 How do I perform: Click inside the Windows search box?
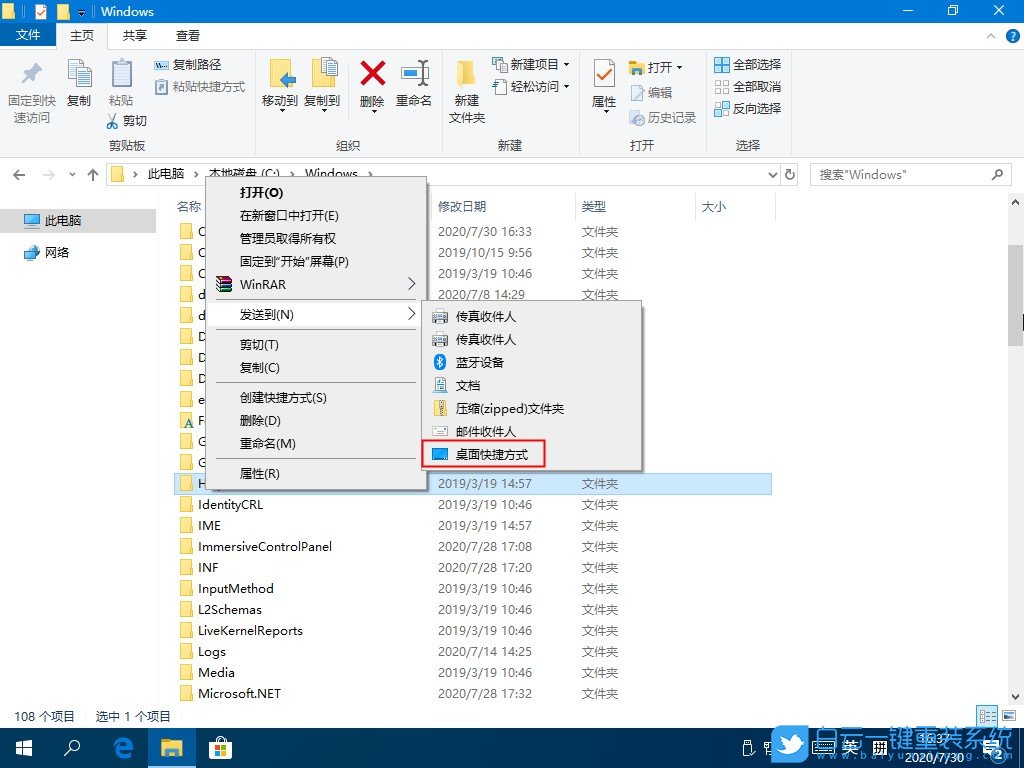pos(900,174)
